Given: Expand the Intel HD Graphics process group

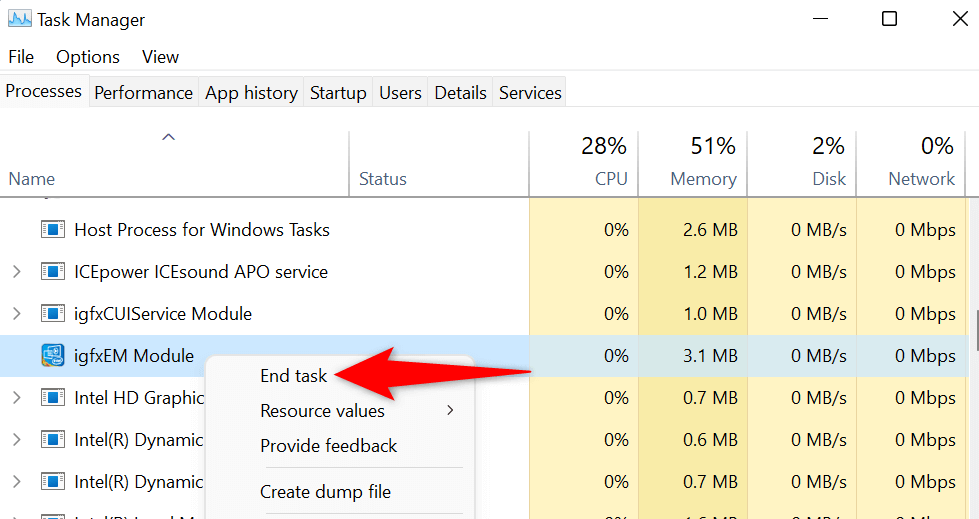Looking at the screenshot, I should (x=16, y=398).
